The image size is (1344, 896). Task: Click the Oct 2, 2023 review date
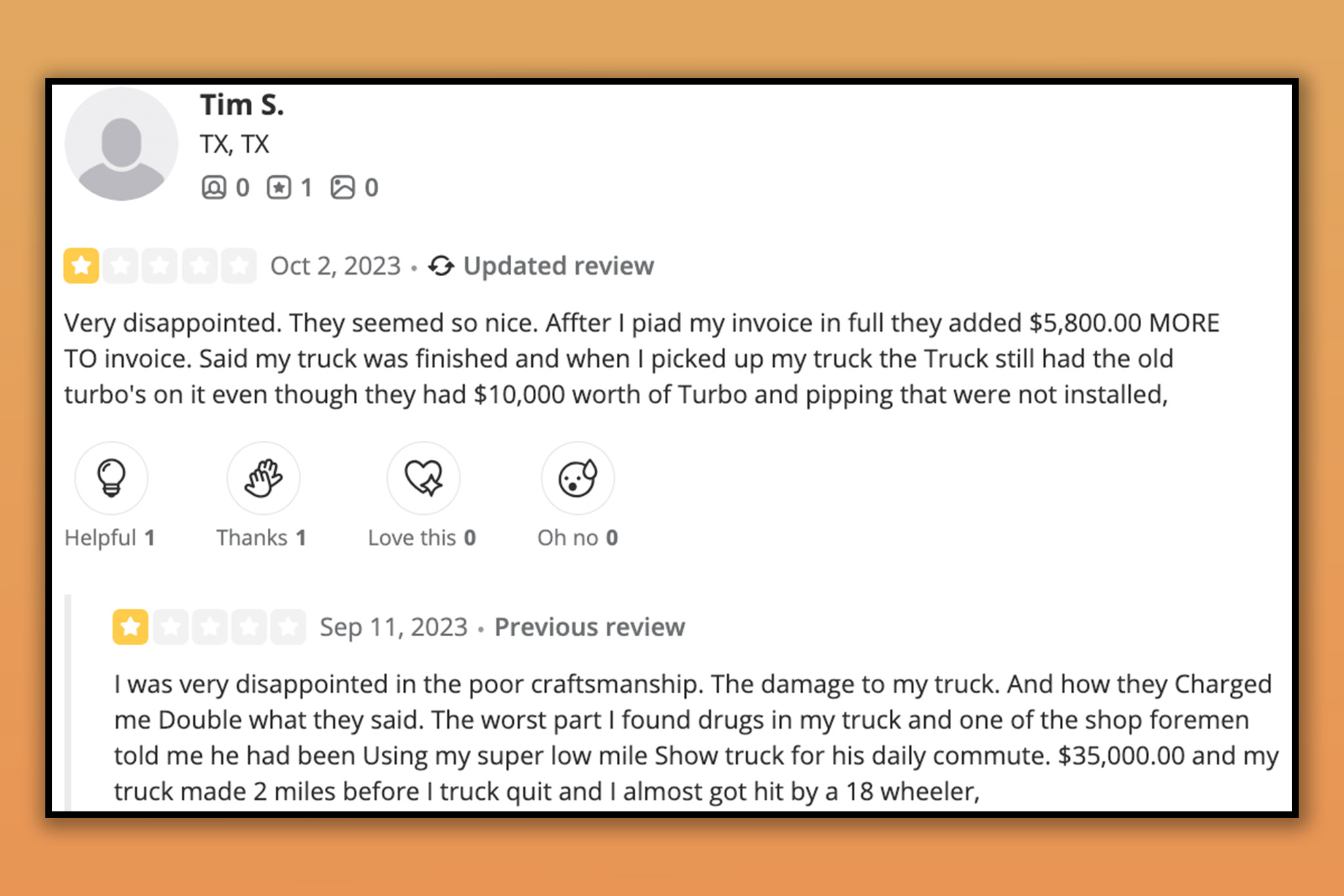(x=335, y=266)
